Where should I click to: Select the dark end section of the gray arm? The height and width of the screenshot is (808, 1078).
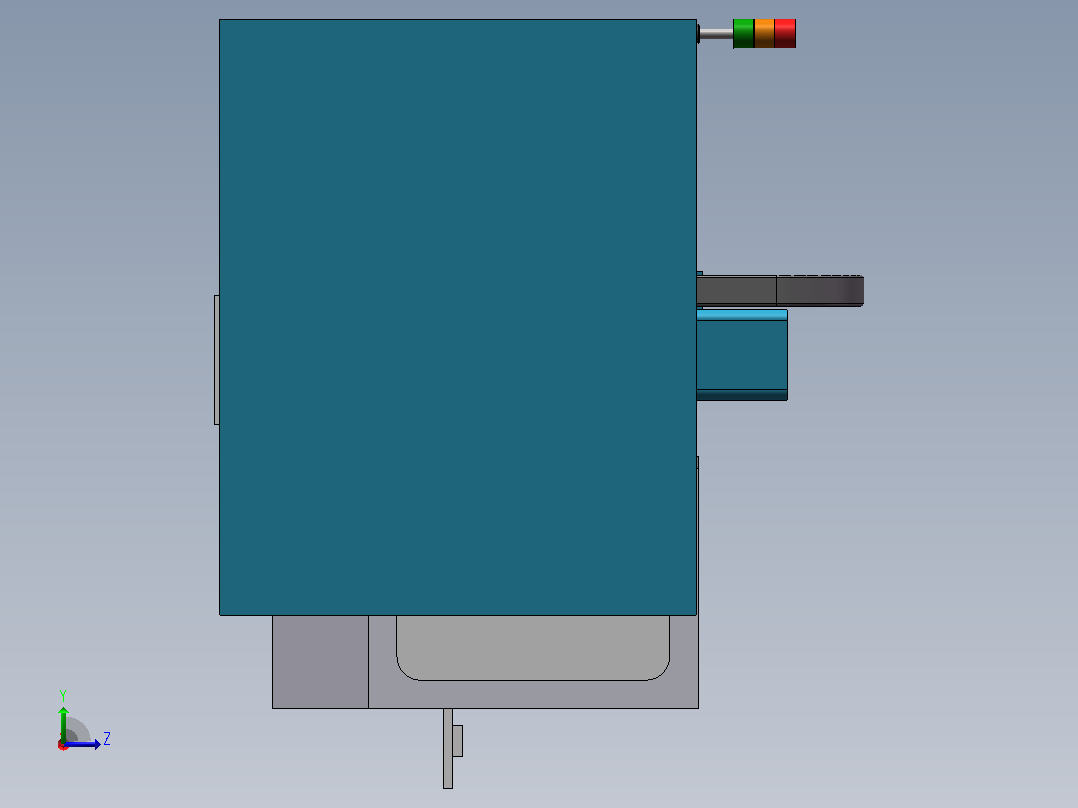point(820,291)
